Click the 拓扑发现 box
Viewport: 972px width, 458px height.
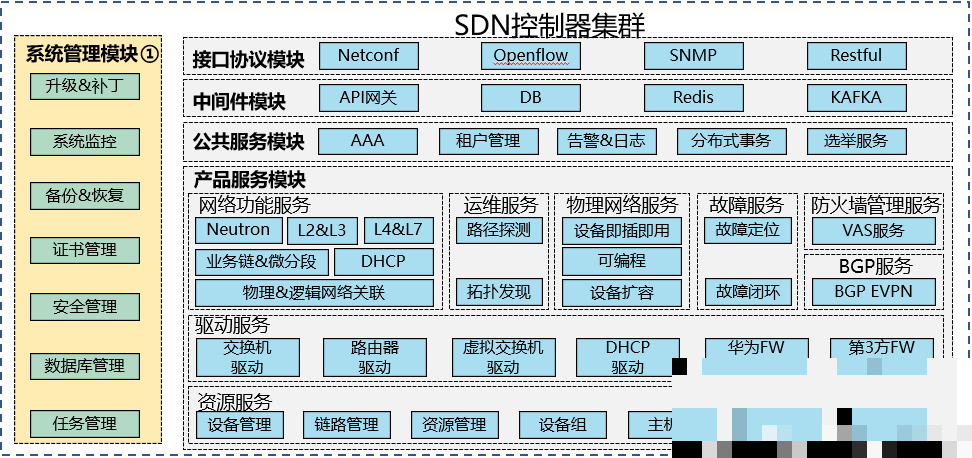click(x=499, y=292)
